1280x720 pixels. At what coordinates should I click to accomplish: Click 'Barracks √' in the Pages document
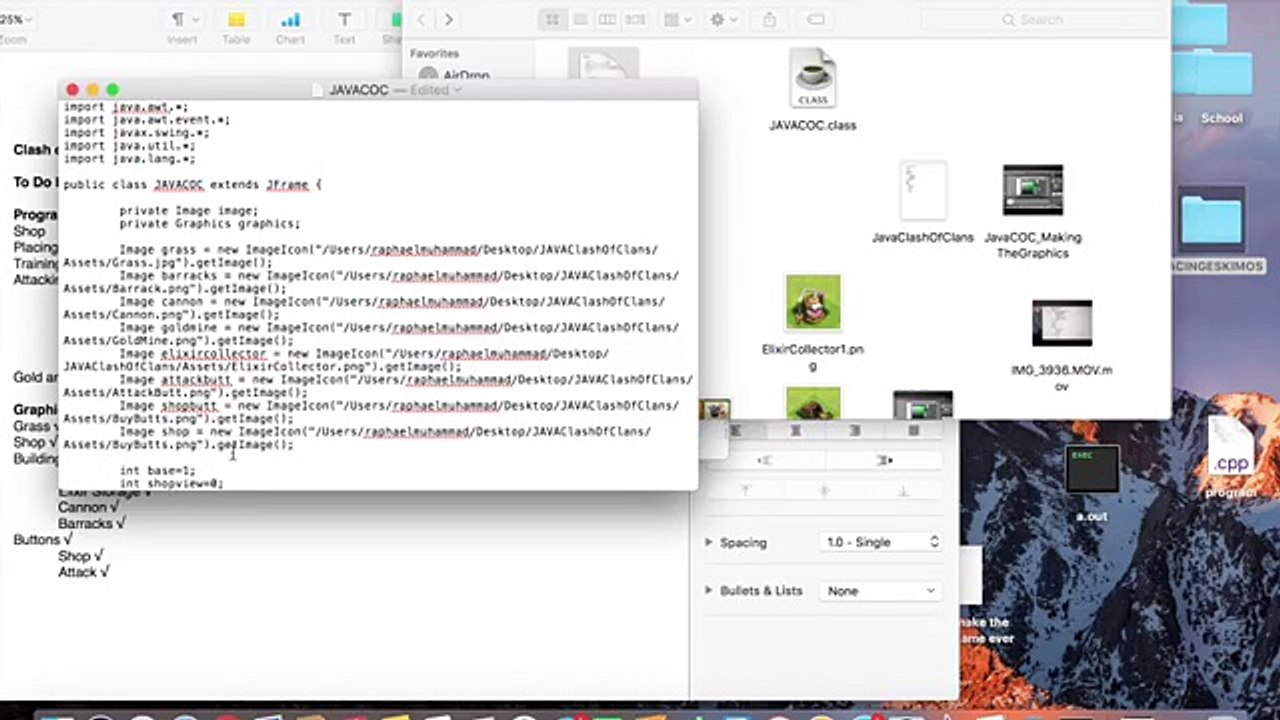click(92, 523)
